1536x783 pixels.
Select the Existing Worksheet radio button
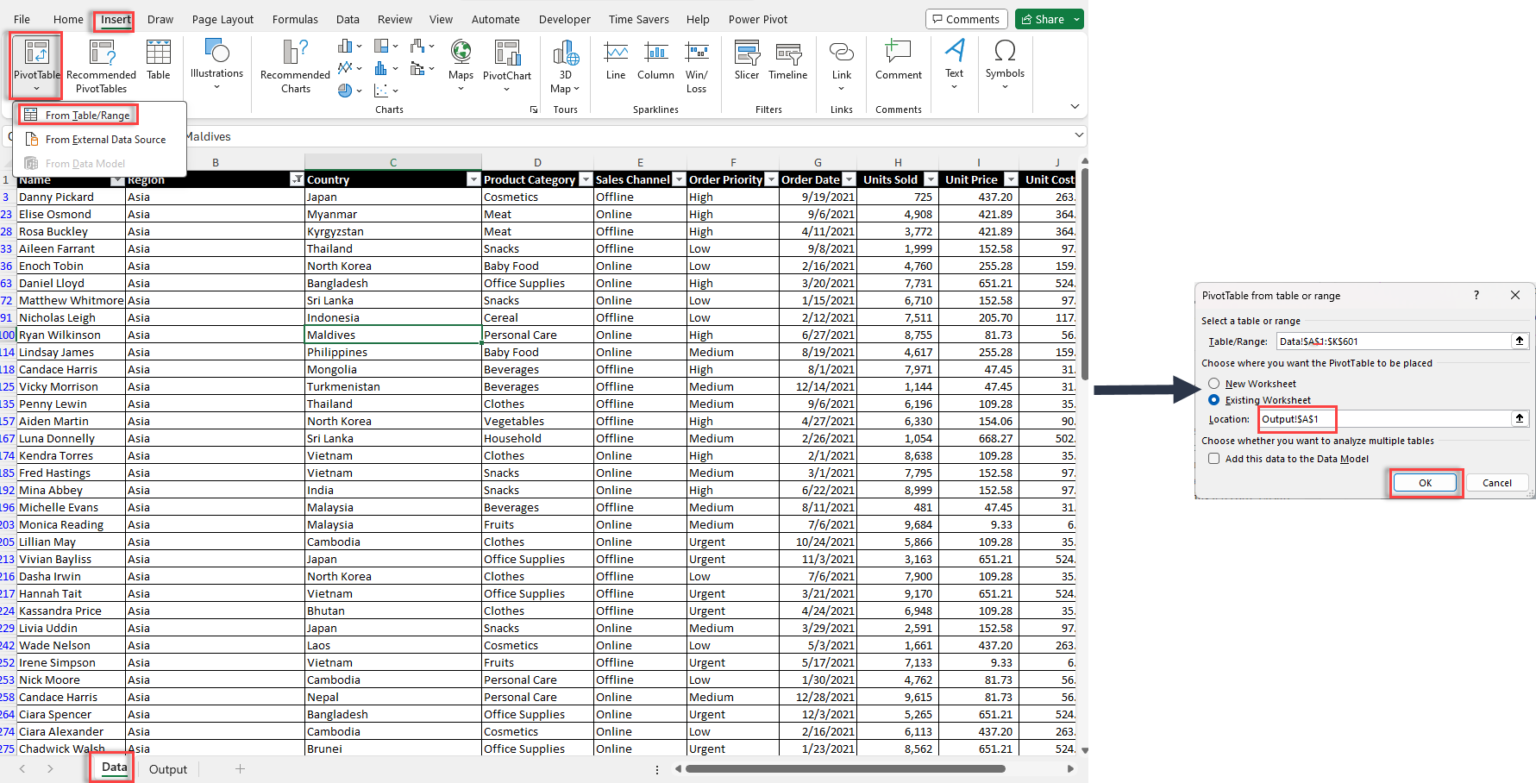click(1213, 400)
